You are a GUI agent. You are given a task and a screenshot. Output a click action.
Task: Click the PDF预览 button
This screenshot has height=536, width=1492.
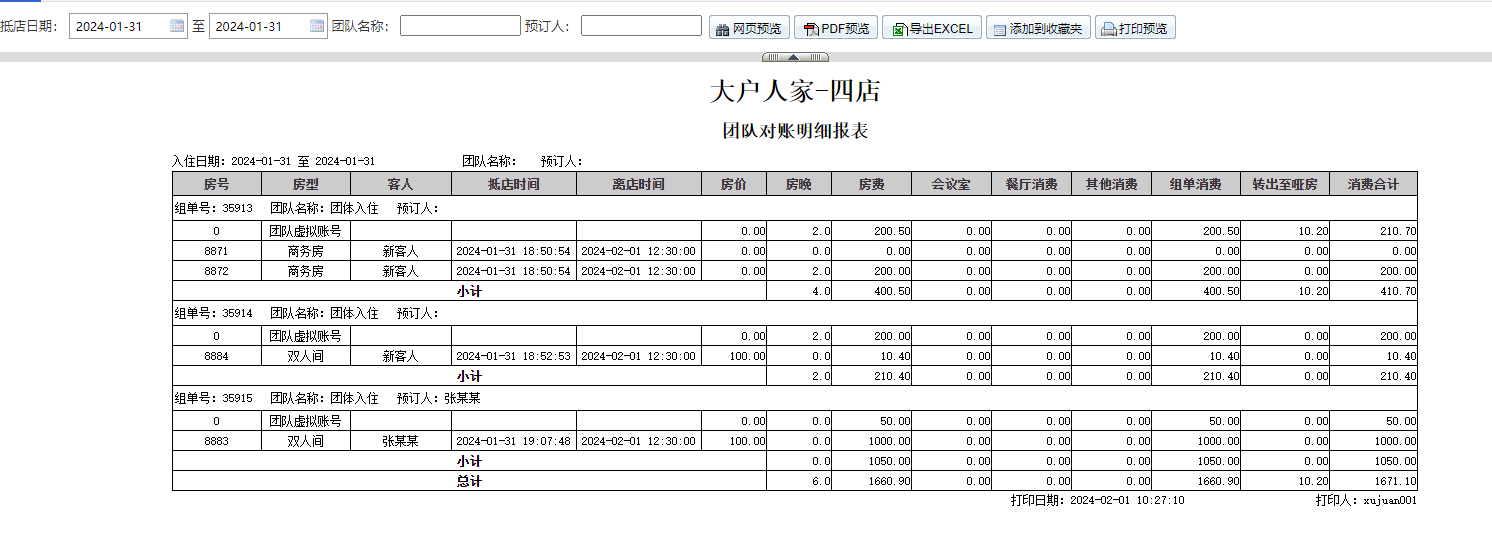coord(836,28)
